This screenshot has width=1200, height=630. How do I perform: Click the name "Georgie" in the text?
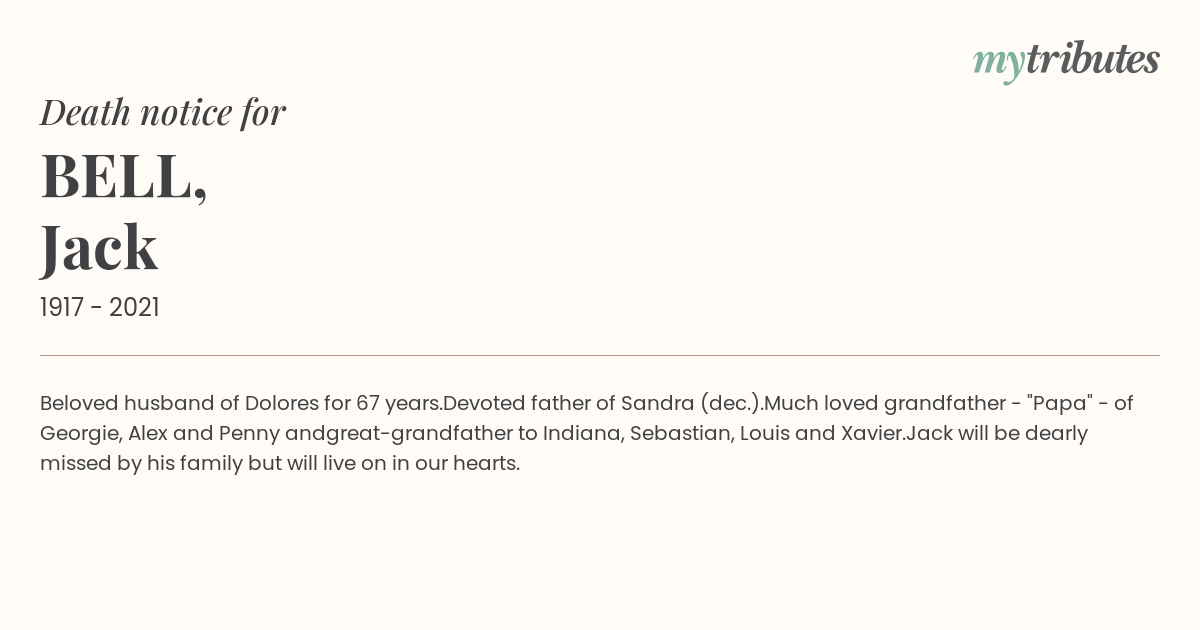coord(79,434)
